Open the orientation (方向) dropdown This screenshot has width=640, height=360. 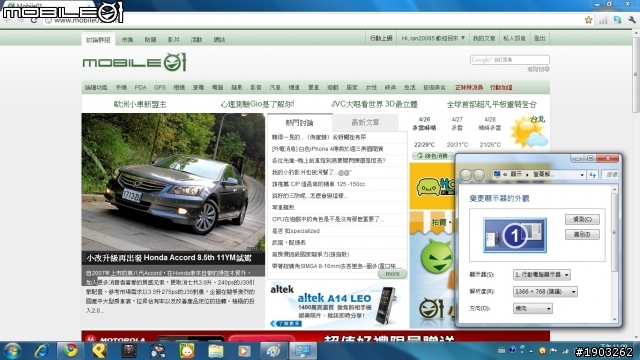point(533,309)
